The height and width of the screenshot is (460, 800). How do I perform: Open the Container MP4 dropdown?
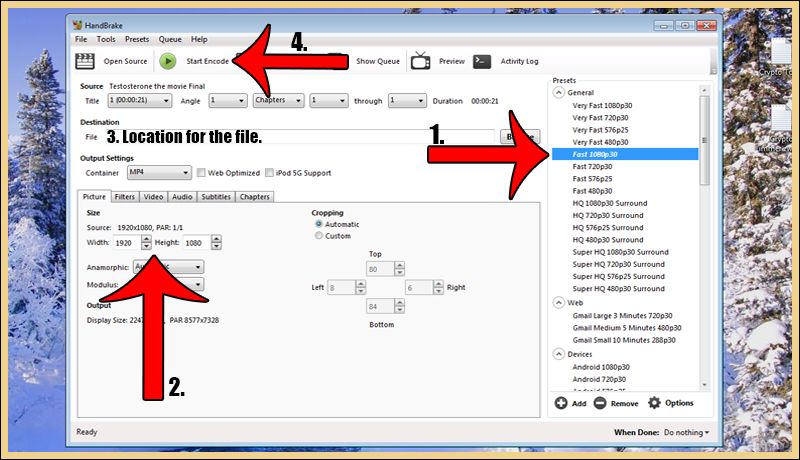tap(159, 172)
